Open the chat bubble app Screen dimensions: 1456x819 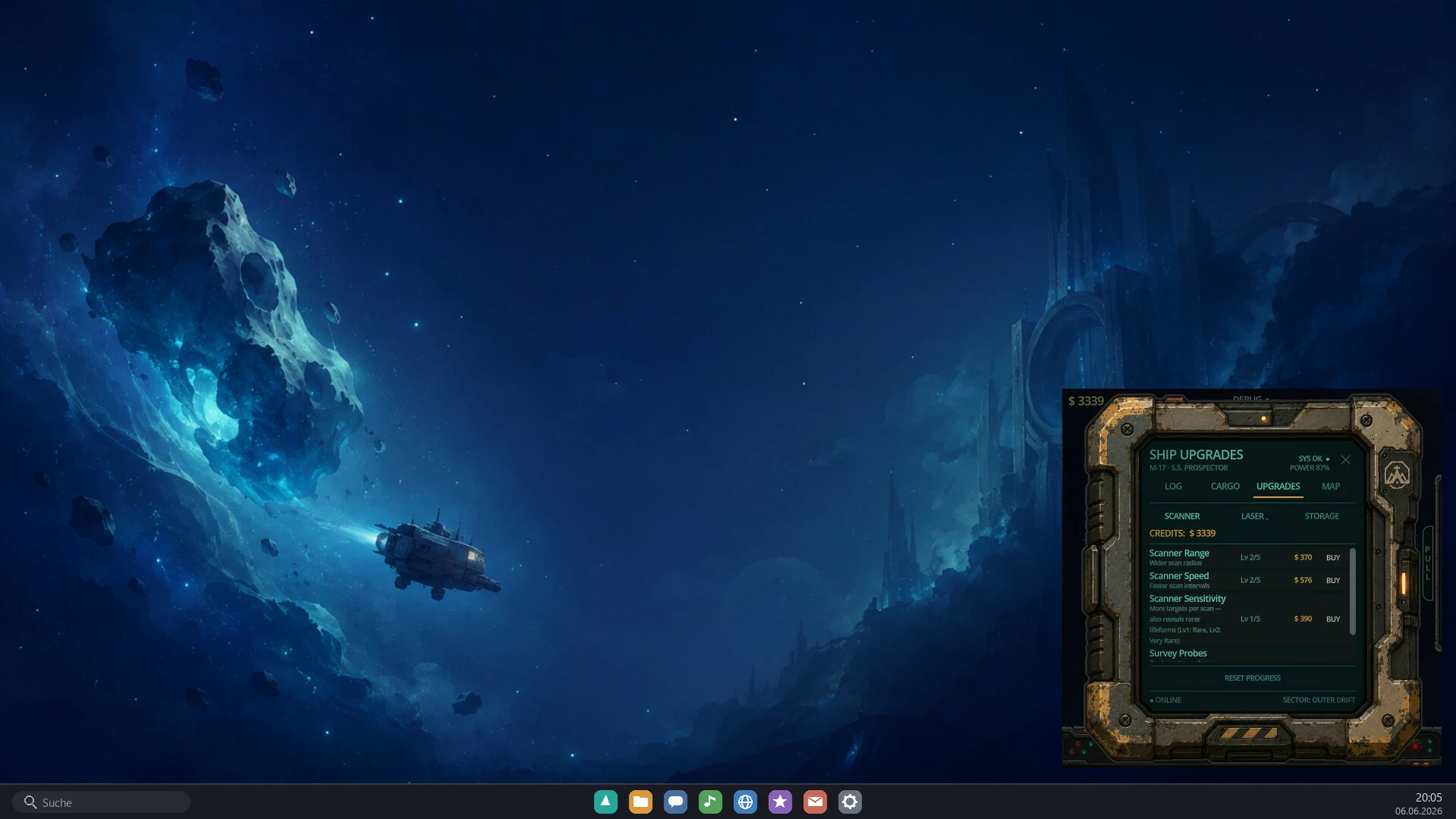675,802
